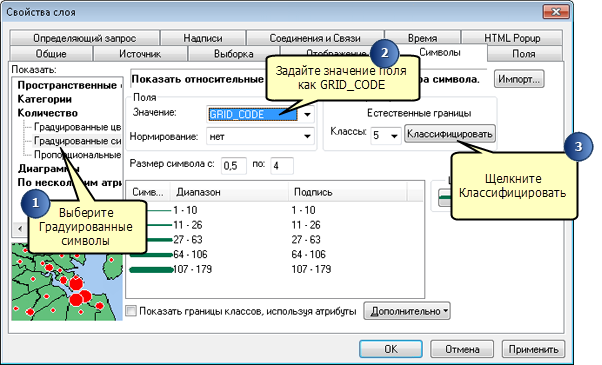Open the Источник tab
The image size is (602, 365).
(x=140, y=54)
